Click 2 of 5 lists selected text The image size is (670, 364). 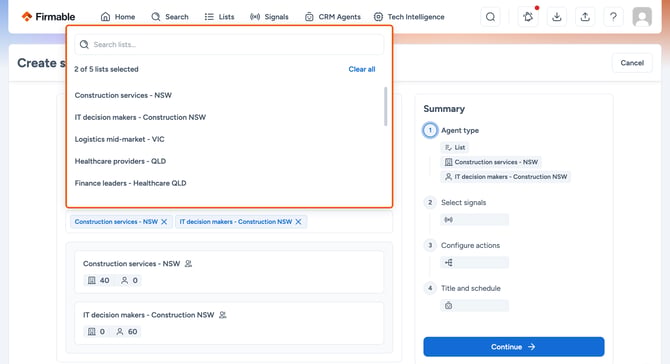(106, 69)
